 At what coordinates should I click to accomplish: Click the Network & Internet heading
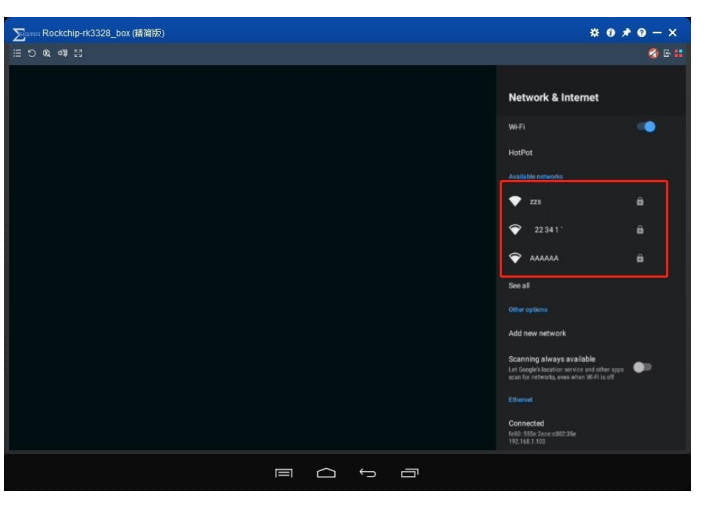(x=554, y=98)
